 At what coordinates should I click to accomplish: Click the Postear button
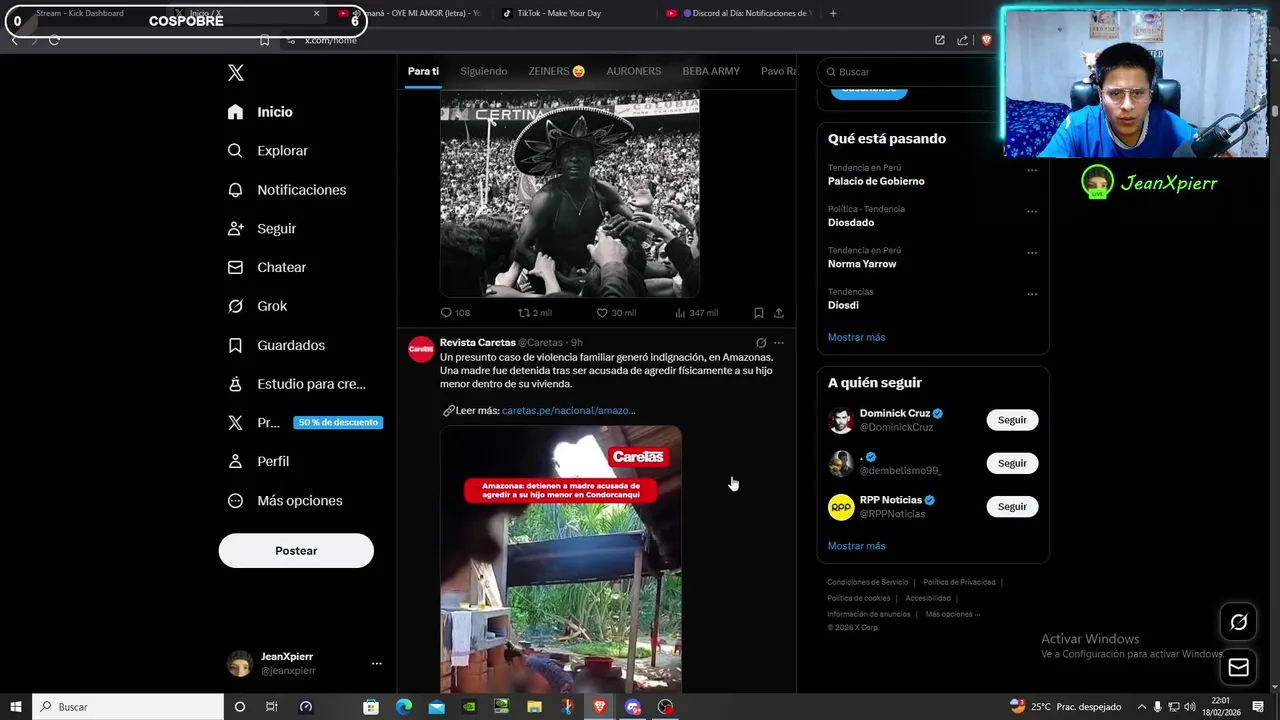click(x=296, y=551)
